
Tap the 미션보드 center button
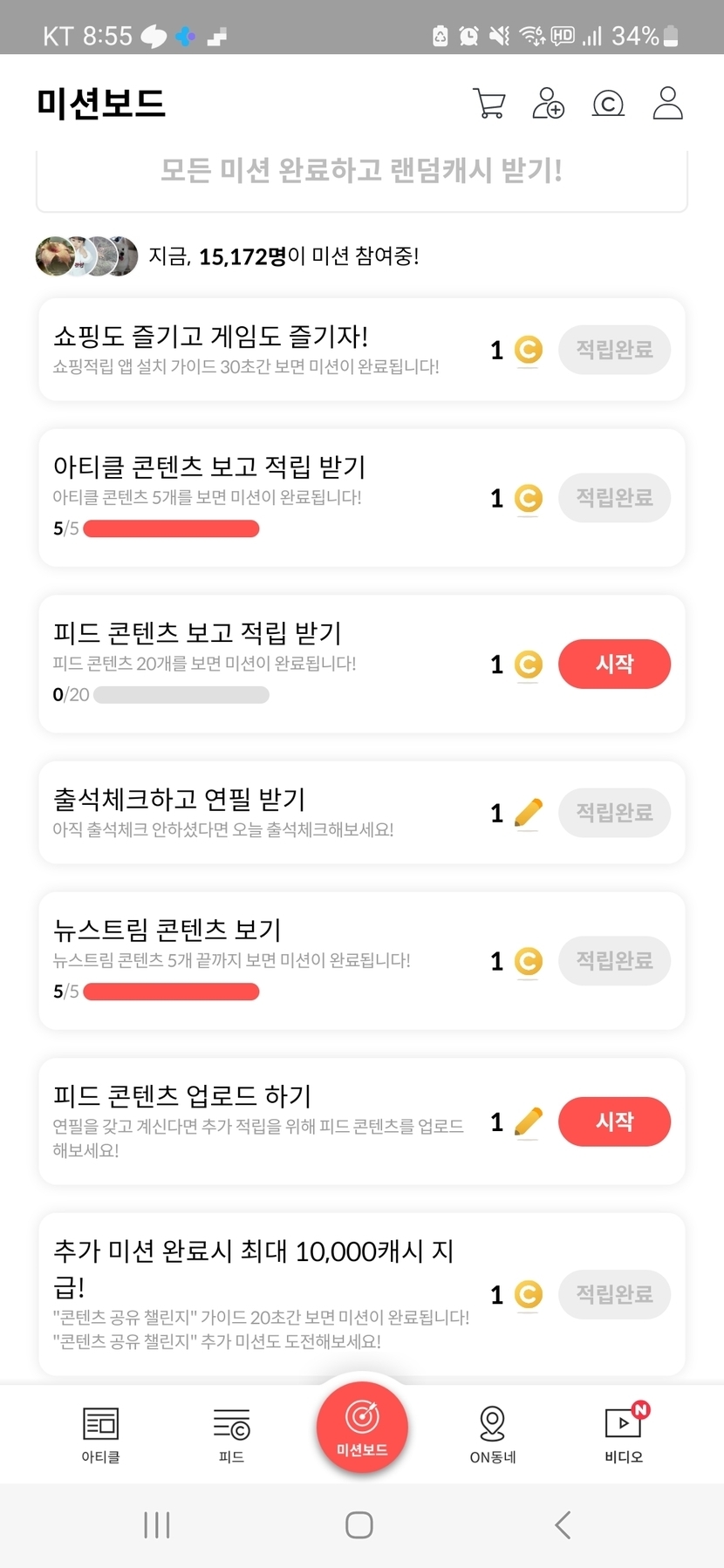pos(362,1427)
